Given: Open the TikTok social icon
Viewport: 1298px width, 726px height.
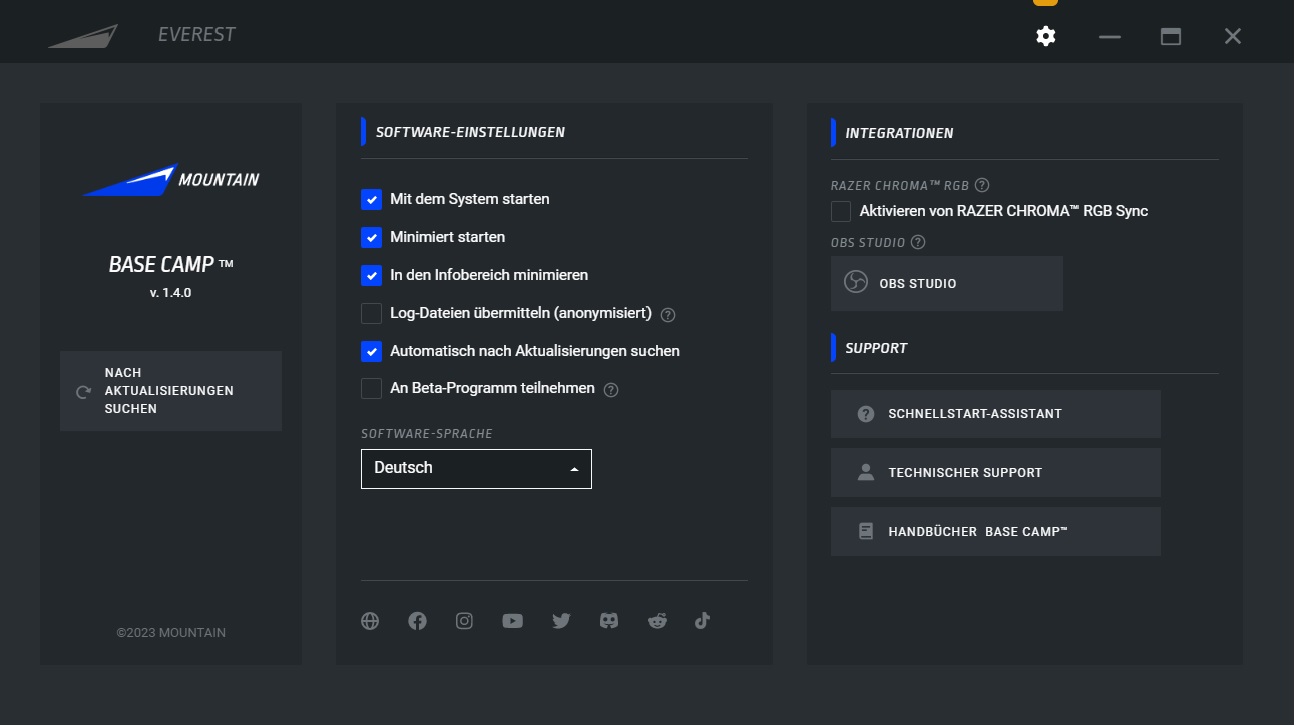Looking at the screenshot, I should click(702, 621).
